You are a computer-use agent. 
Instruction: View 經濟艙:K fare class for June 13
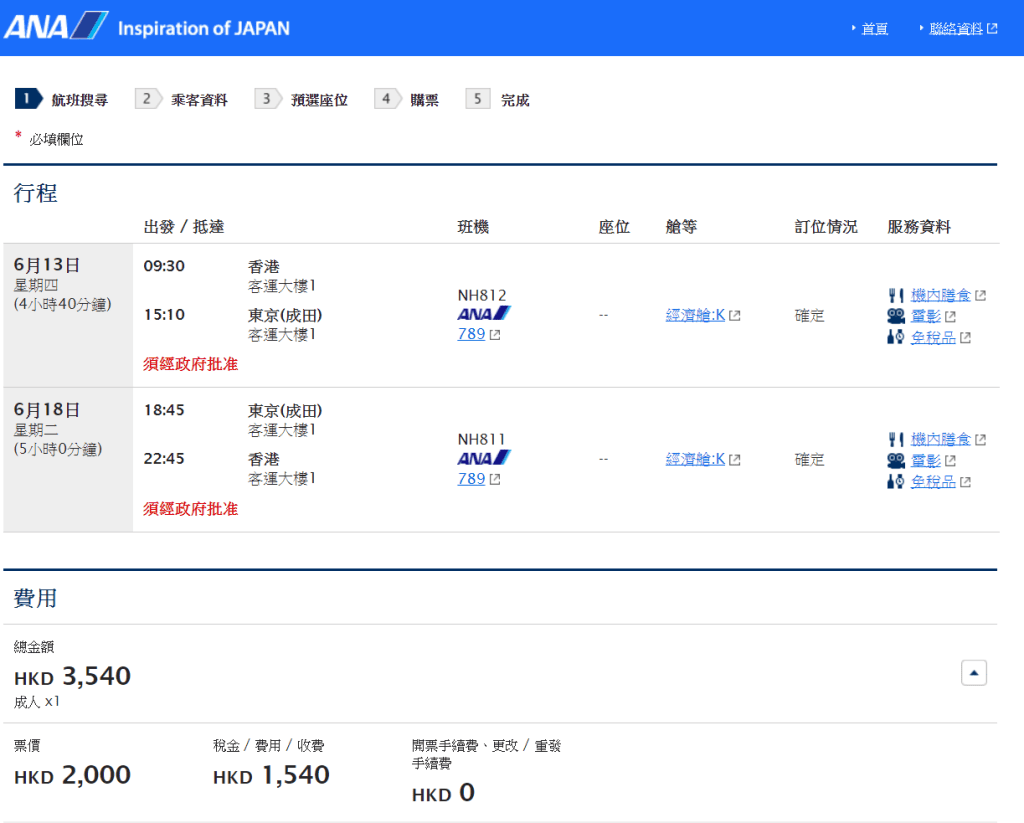tap(695, 315)
